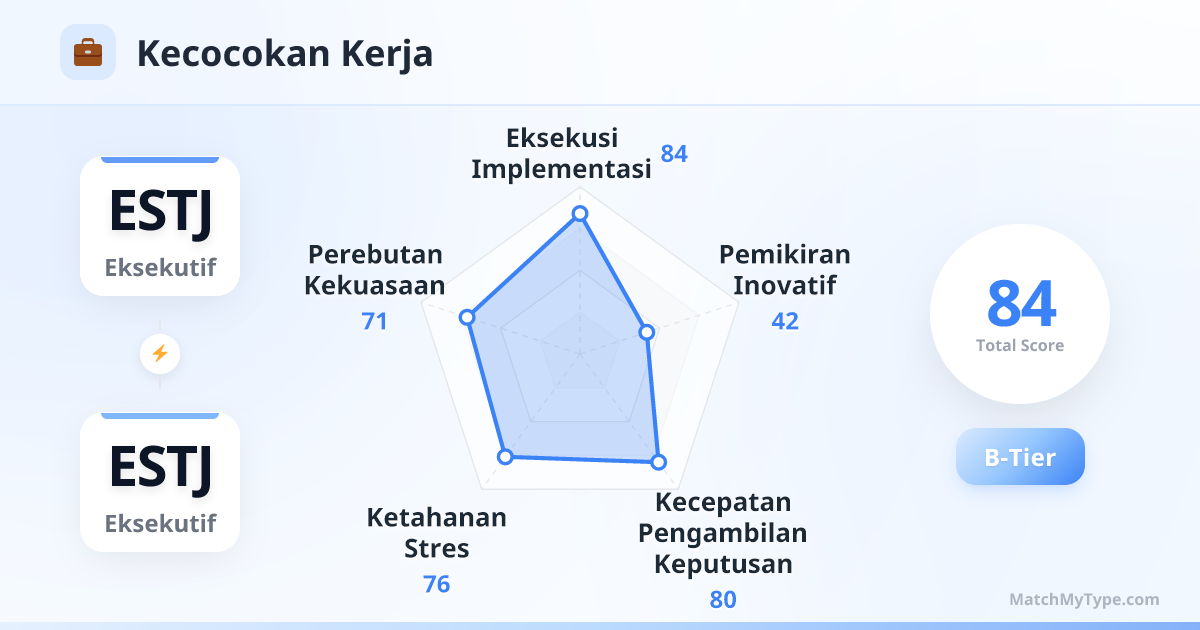The height and width of the screenshot is (630, 1200).
Task: Click the Ketahanan Stres label
Action: pos(437,533)
